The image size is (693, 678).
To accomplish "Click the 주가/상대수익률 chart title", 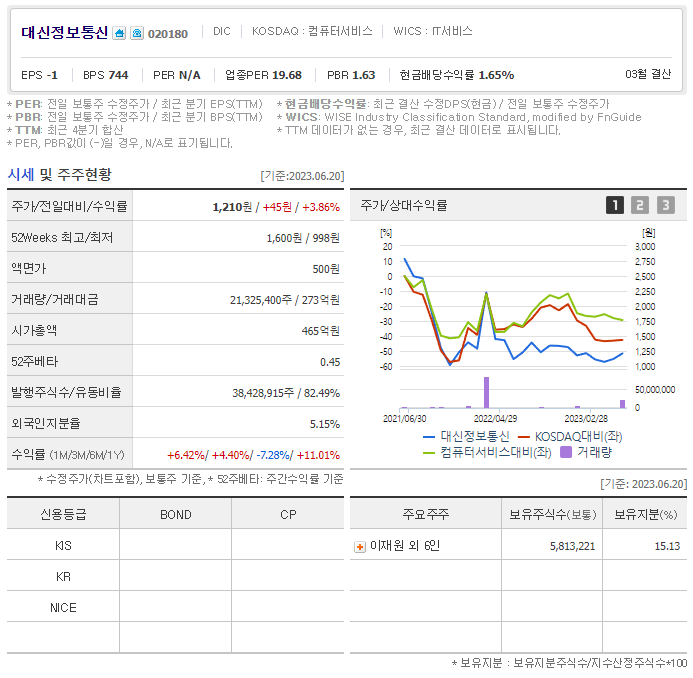I will (x=404, y=205).
